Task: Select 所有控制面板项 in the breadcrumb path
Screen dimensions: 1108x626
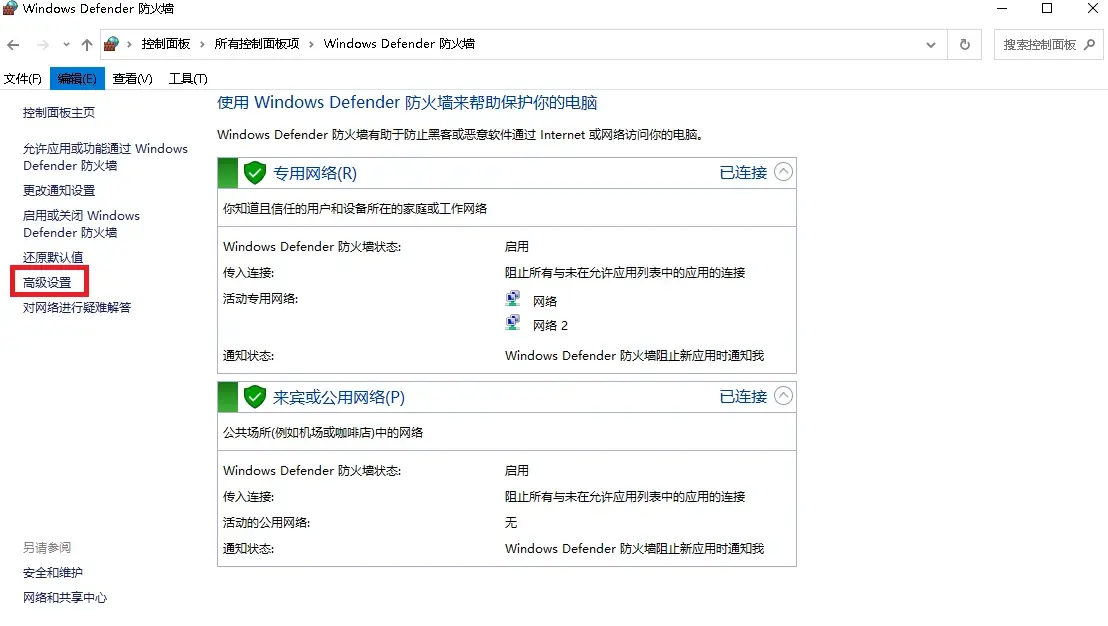Action: [257, 45]
